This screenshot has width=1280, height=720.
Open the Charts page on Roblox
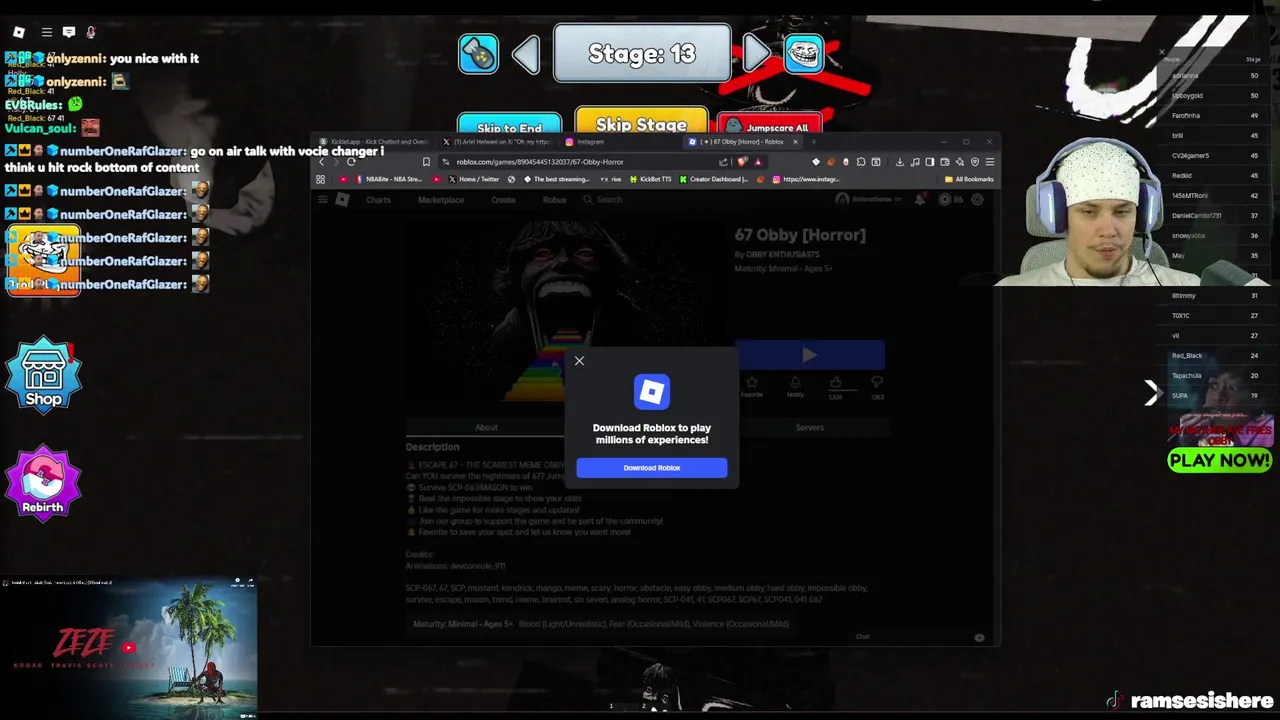pos(378,200)
